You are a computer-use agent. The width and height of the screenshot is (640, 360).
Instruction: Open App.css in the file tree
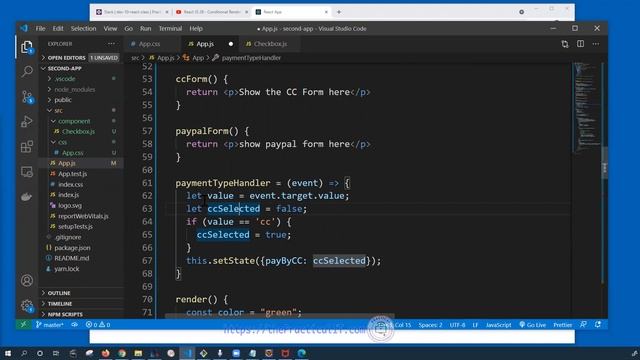tap(73, 153)
